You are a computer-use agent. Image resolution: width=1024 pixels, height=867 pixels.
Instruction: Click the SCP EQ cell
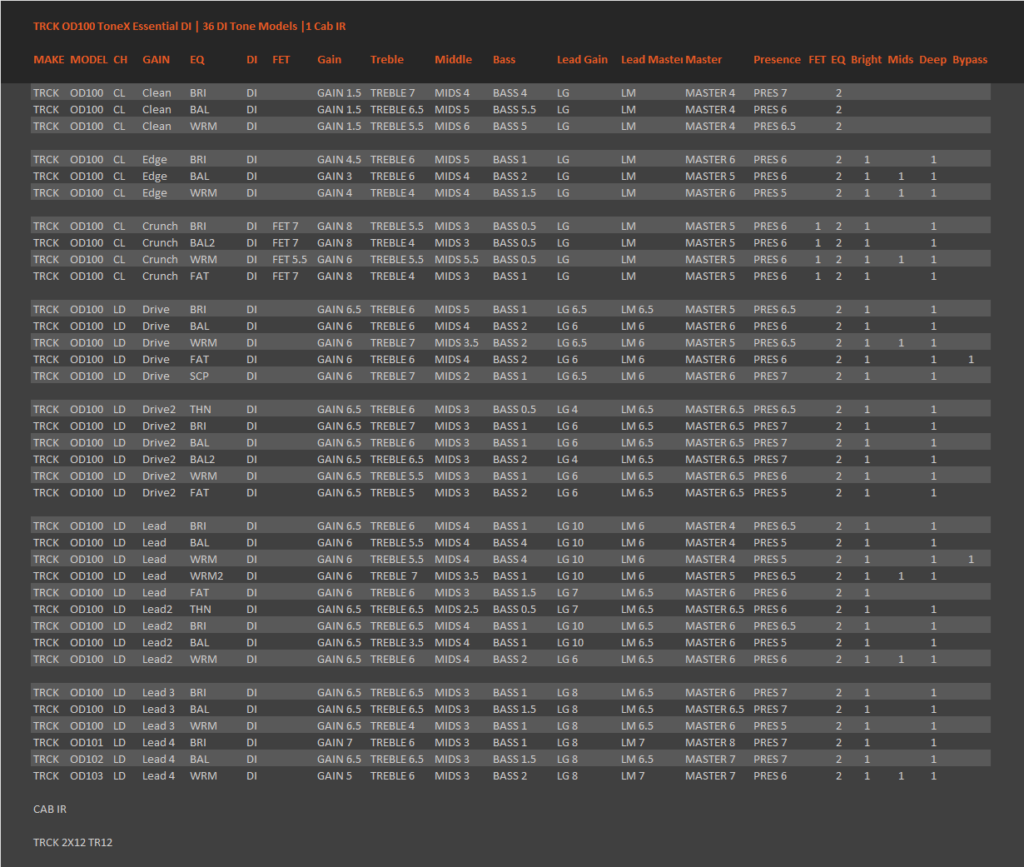[x=199, y=376]
